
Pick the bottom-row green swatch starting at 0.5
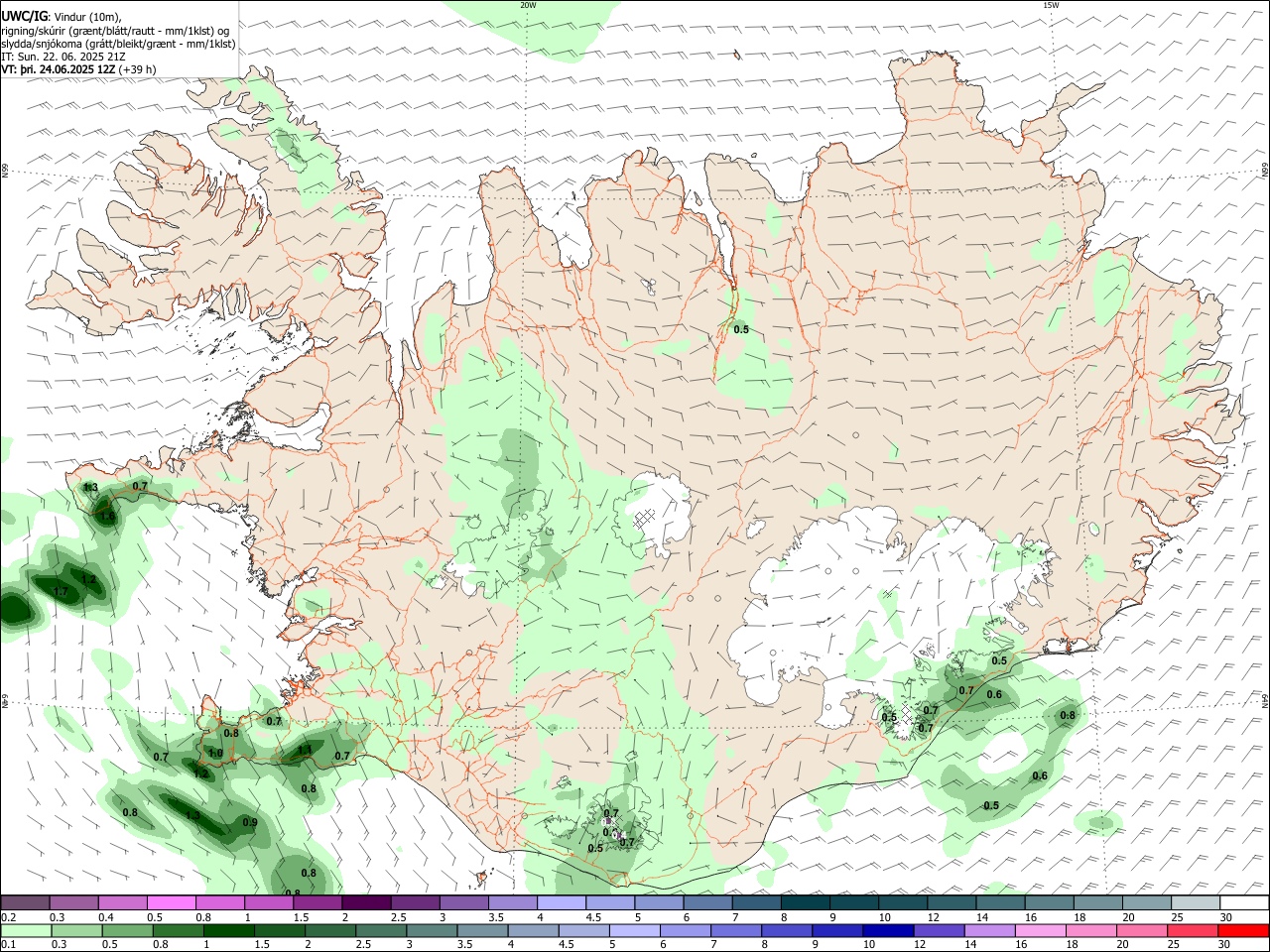127,930
